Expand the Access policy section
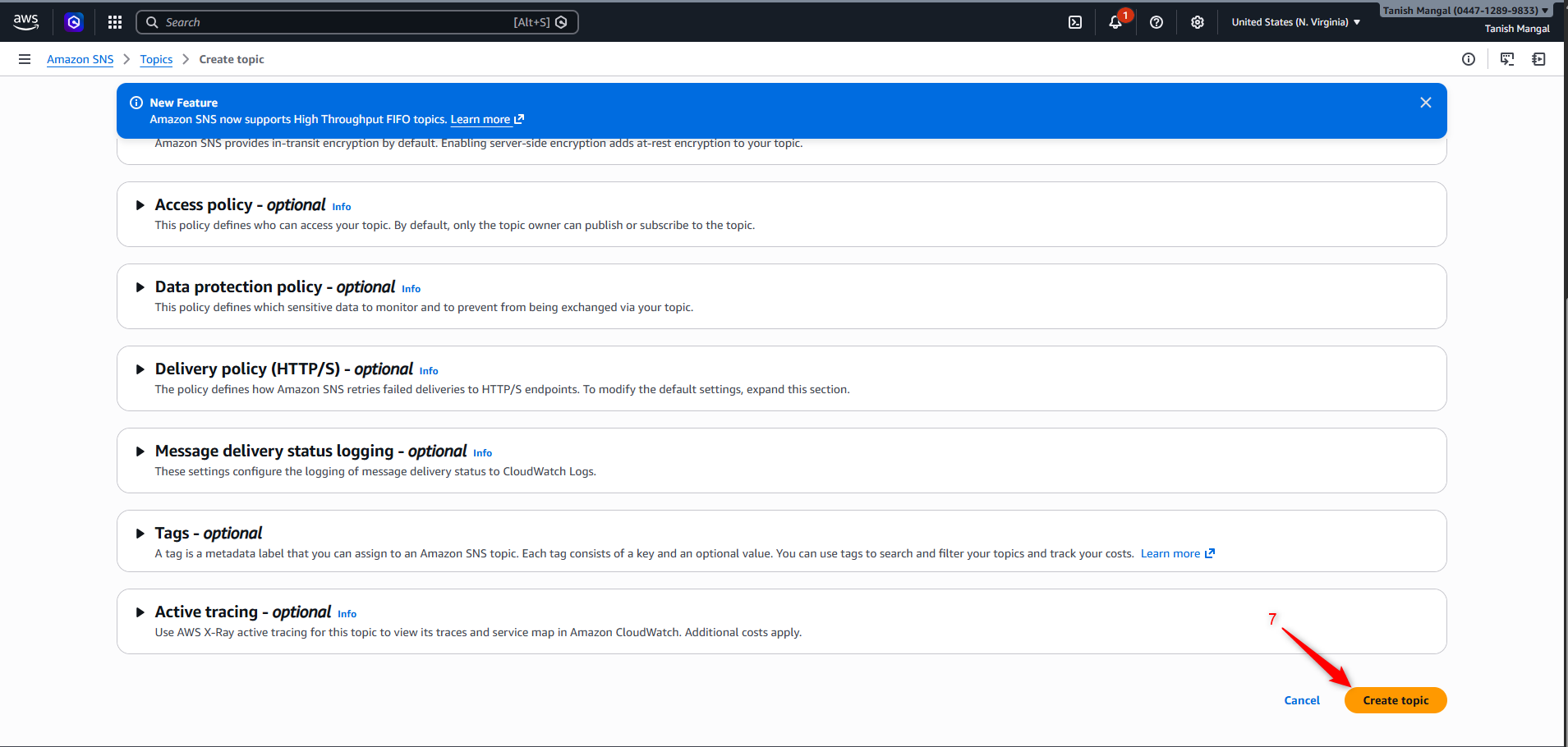Image resolution: width=1568 pixels, height=747 pixels. pyautogui.click(x=140, y=205)
